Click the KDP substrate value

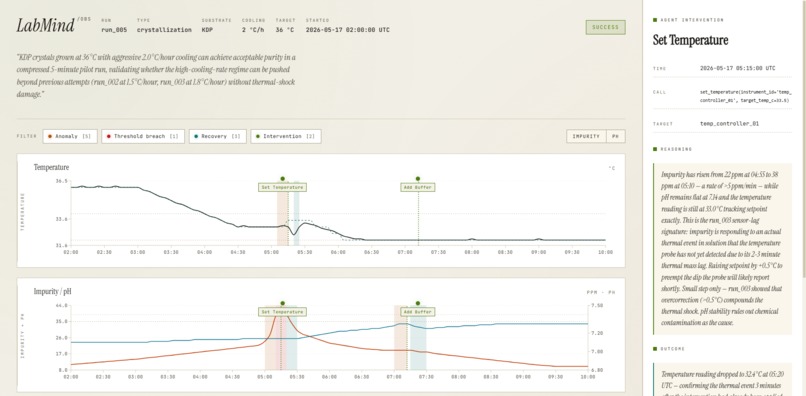click(207, 30)
